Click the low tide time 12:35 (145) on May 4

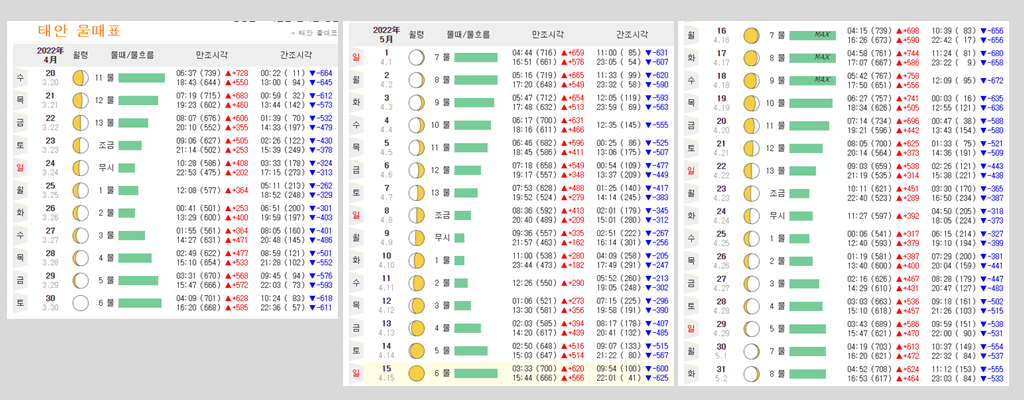coord(618,125)
